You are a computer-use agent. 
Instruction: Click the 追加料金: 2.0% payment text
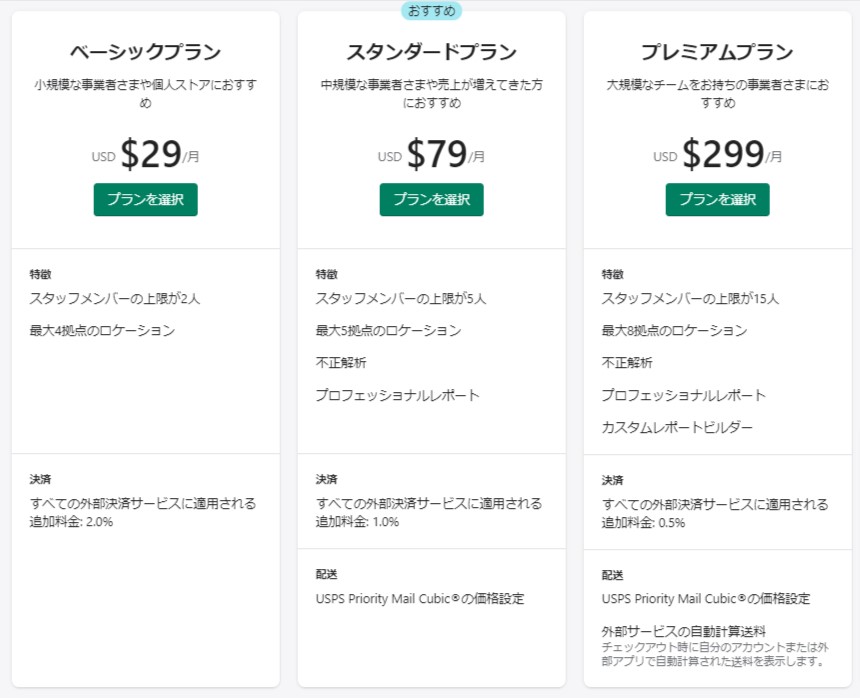[x=71, y=521]
